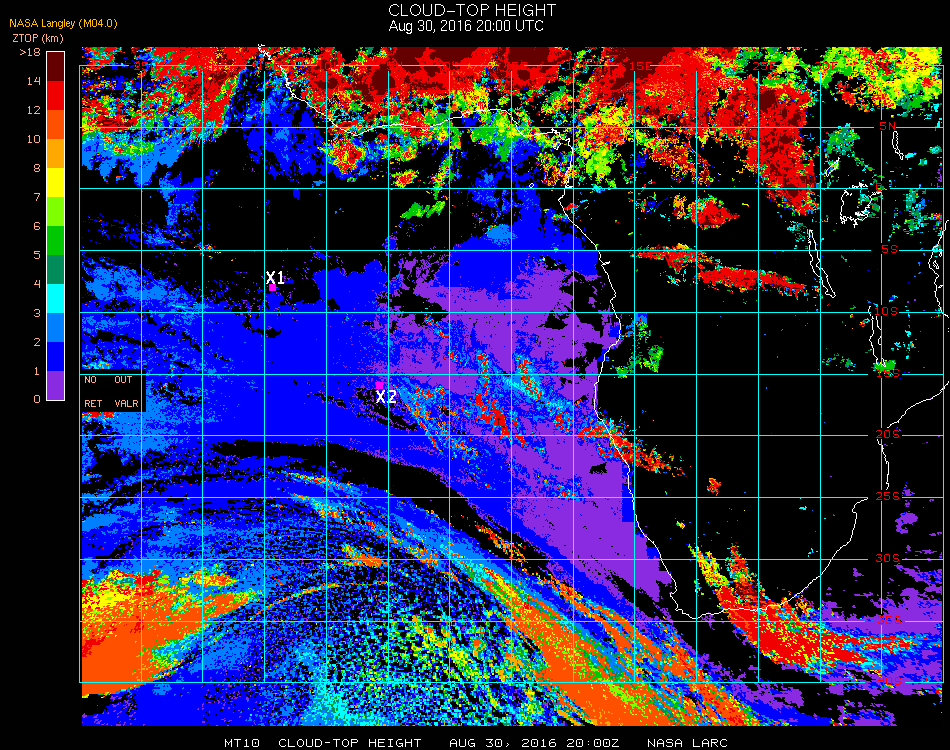This screenshot has height=750, width=950.
Task: Select the bright red 12–14 km legend swatch
Action: [x=56, y=95]
